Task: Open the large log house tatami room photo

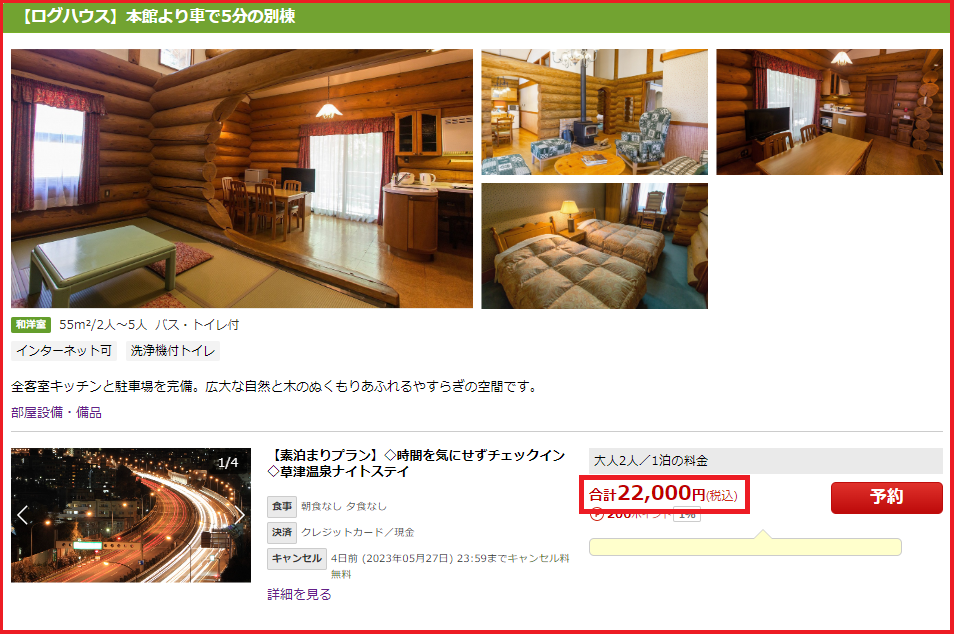Action: coord(242,178)
